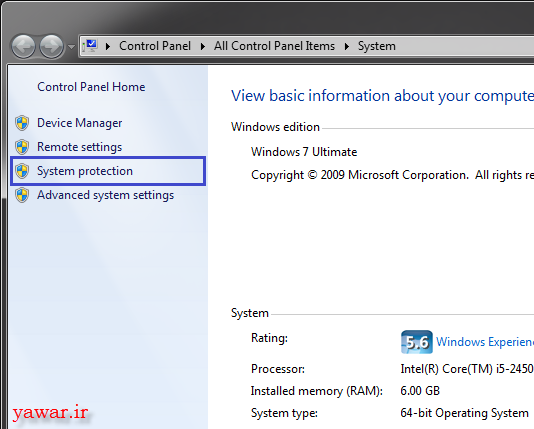The width and height of the screenshot is (534, 429).
Task: Open Device Manager link
Action: (80, 123)
